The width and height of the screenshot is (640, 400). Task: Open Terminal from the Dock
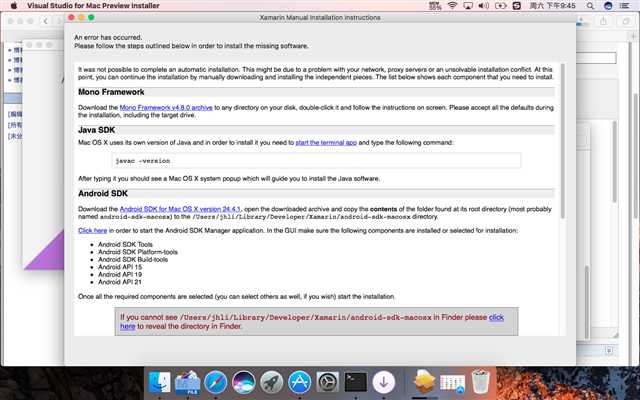[356, 382]
